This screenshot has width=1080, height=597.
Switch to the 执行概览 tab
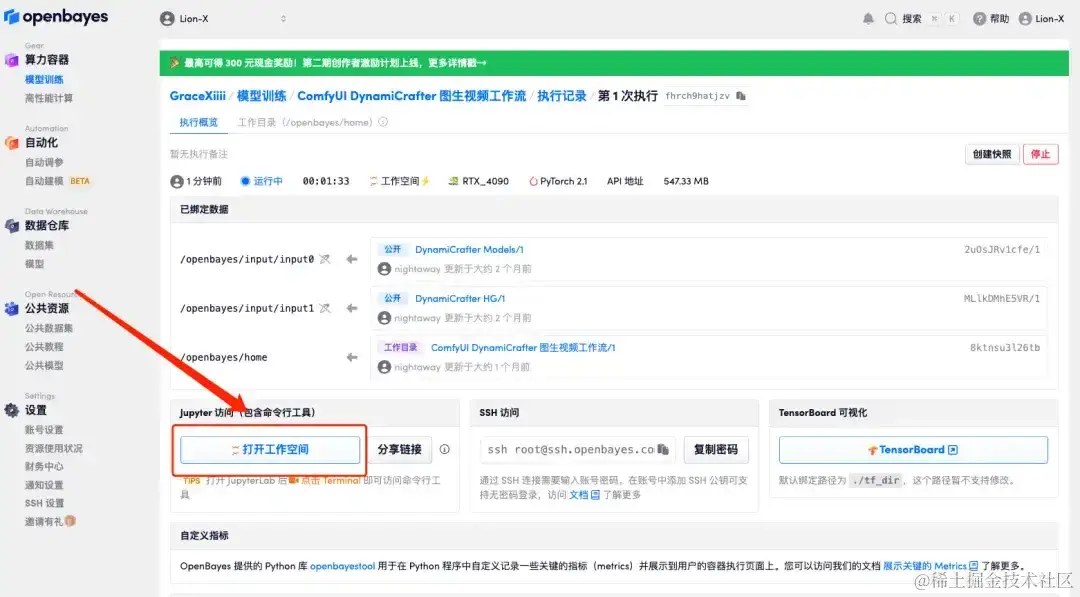(x=198, y=122)
